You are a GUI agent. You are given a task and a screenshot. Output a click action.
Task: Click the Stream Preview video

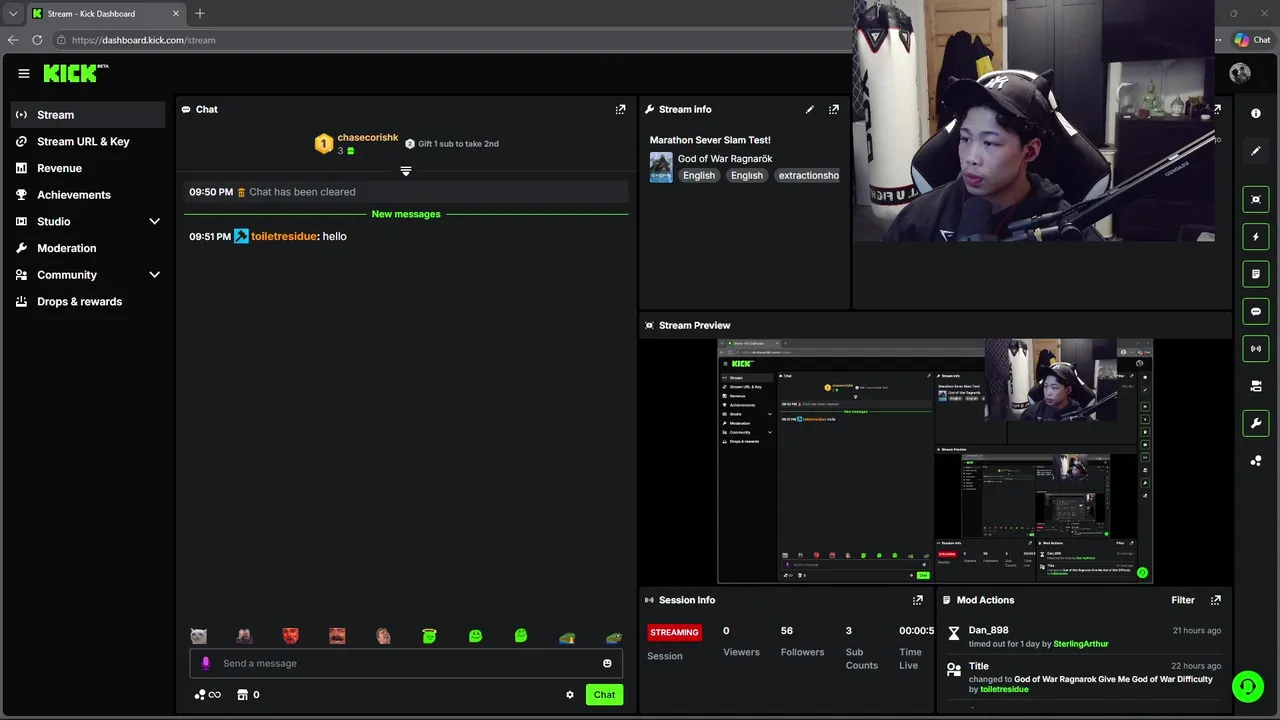(935, 461)
